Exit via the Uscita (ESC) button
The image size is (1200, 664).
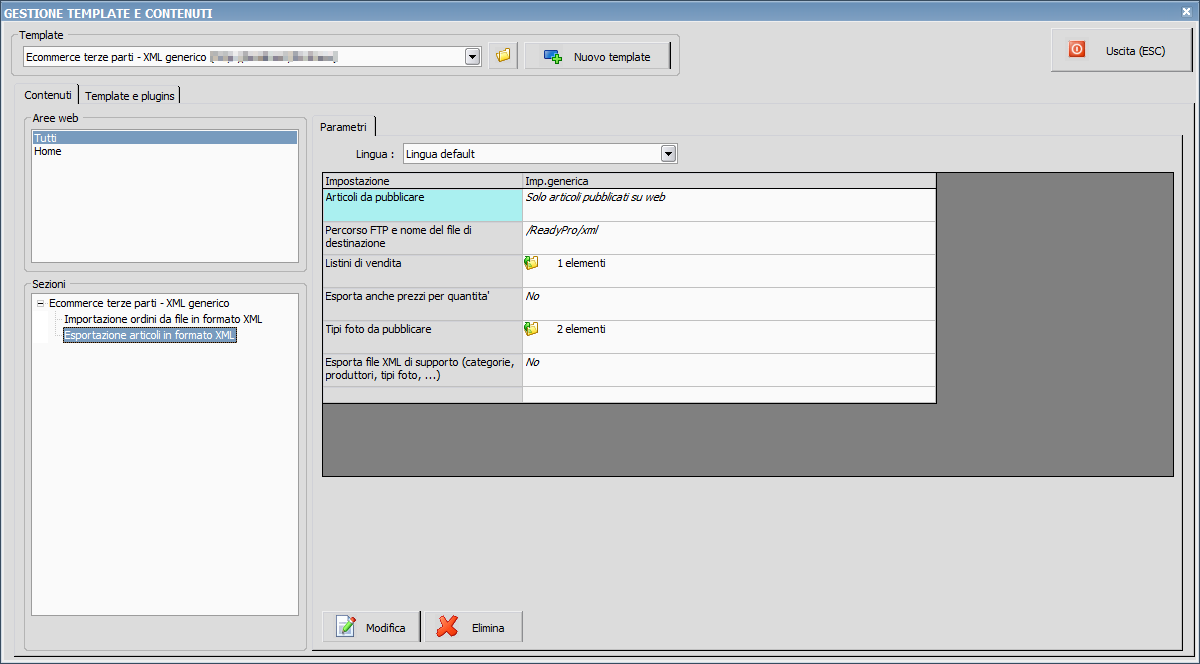[x=1121, y=49]
